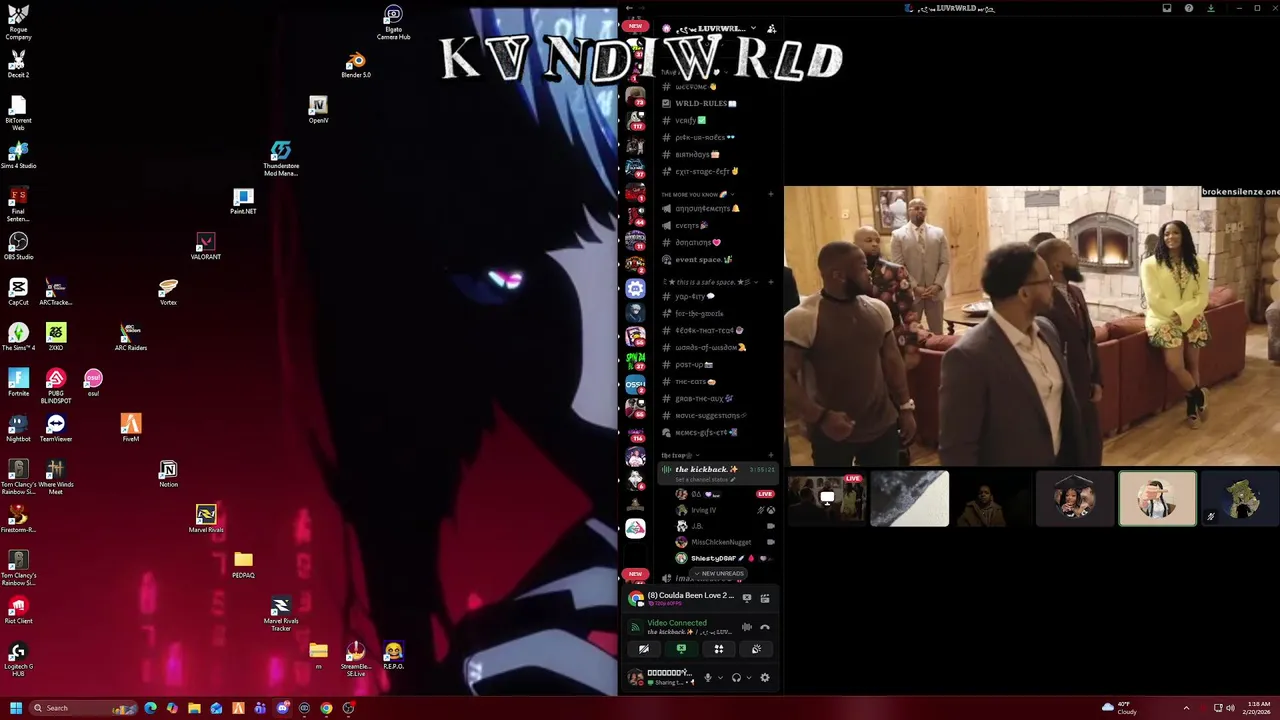
Task: Collapse THE MORE YOU KNOW category
Action: click(x=699, y=195)
